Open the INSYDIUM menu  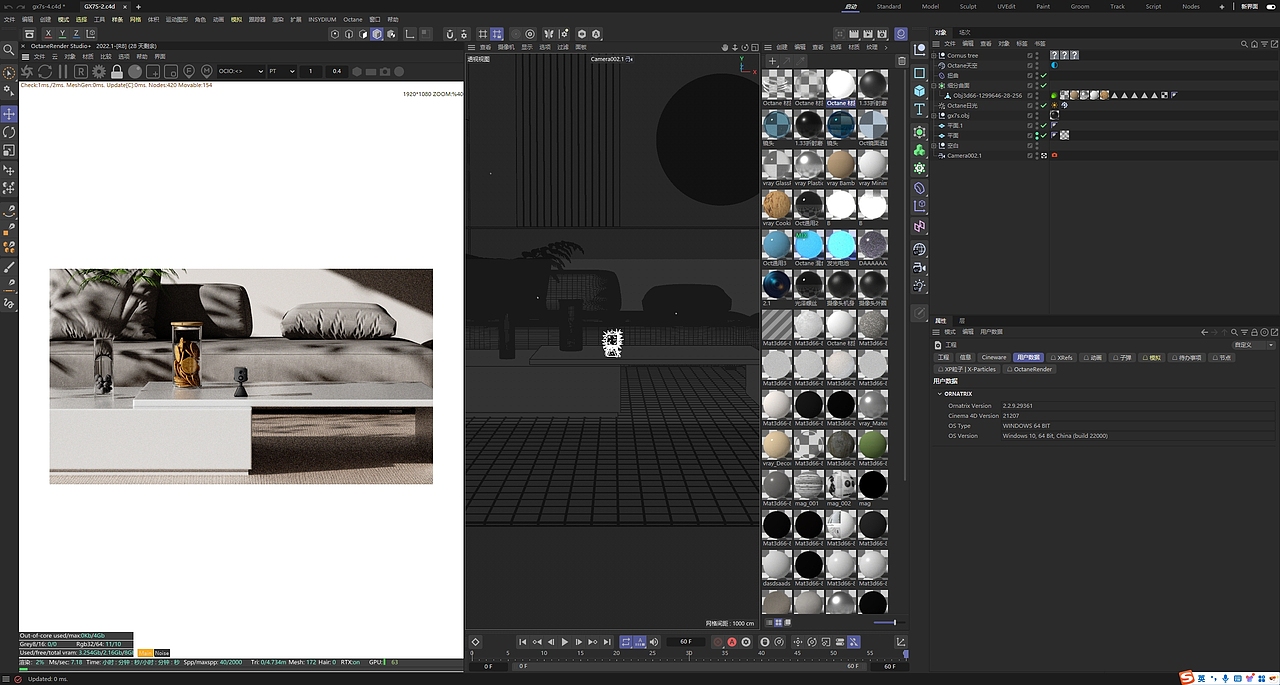point(322,19)
